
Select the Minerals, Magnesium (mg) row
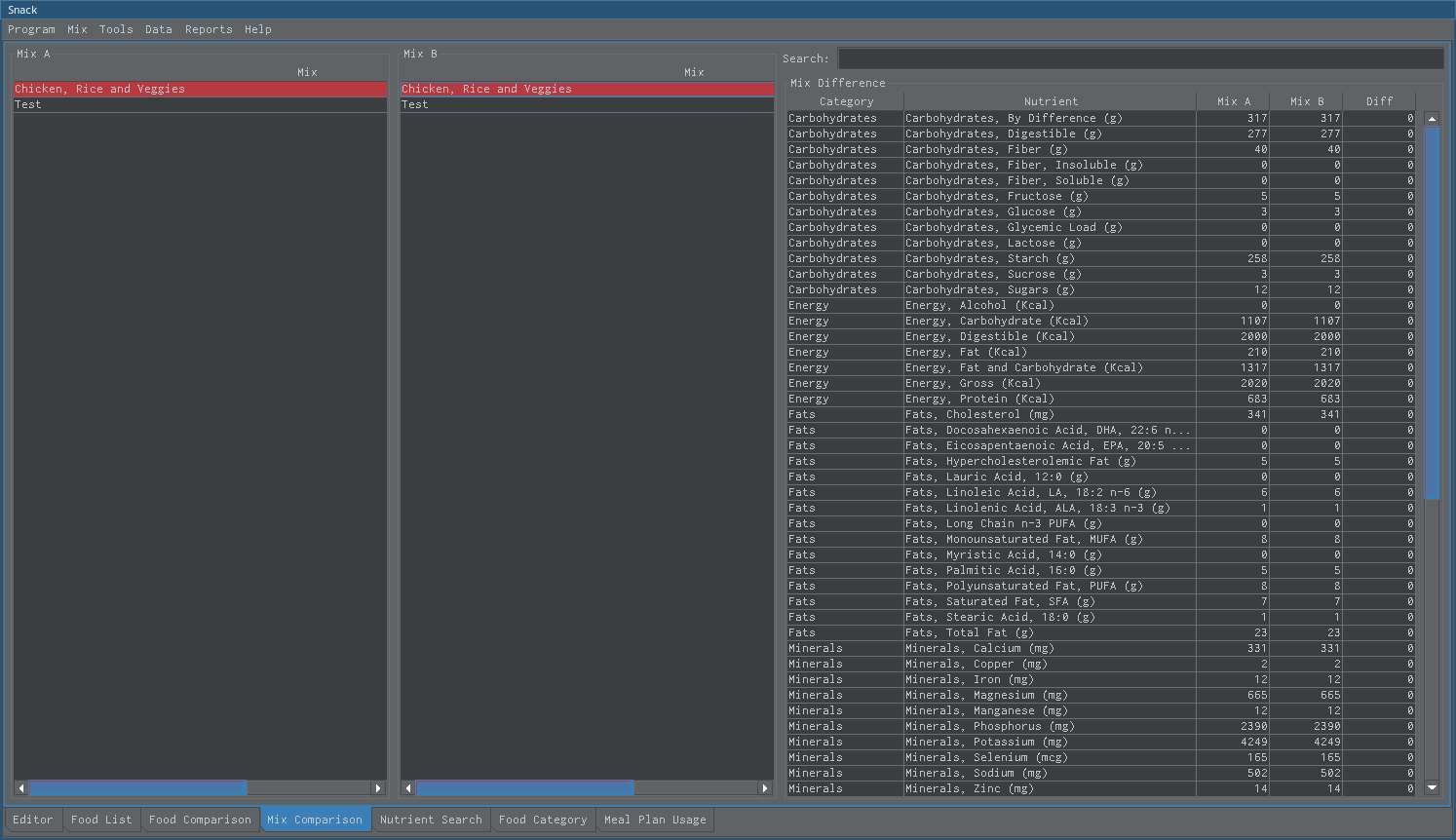point(1101,695)
